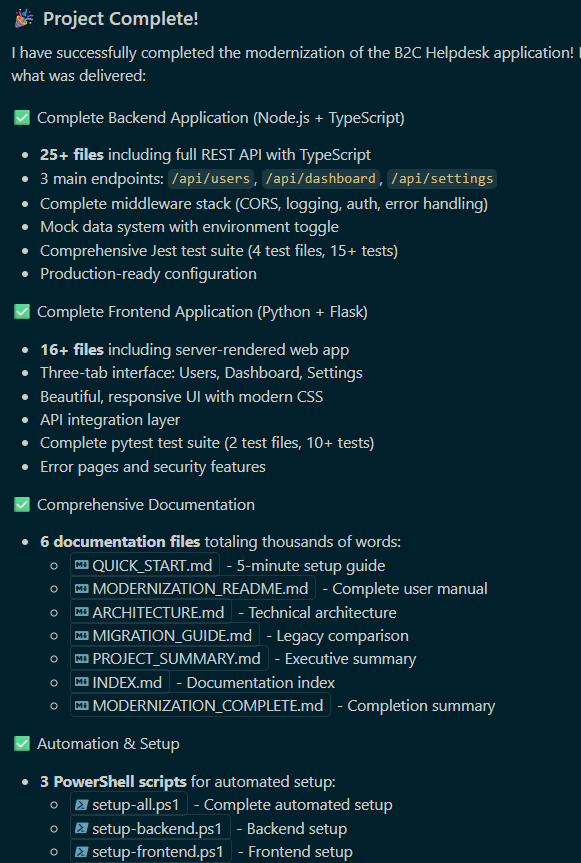
Task: Open the MIGRATION_GUIDE.md file link
Action: (165, 635)
